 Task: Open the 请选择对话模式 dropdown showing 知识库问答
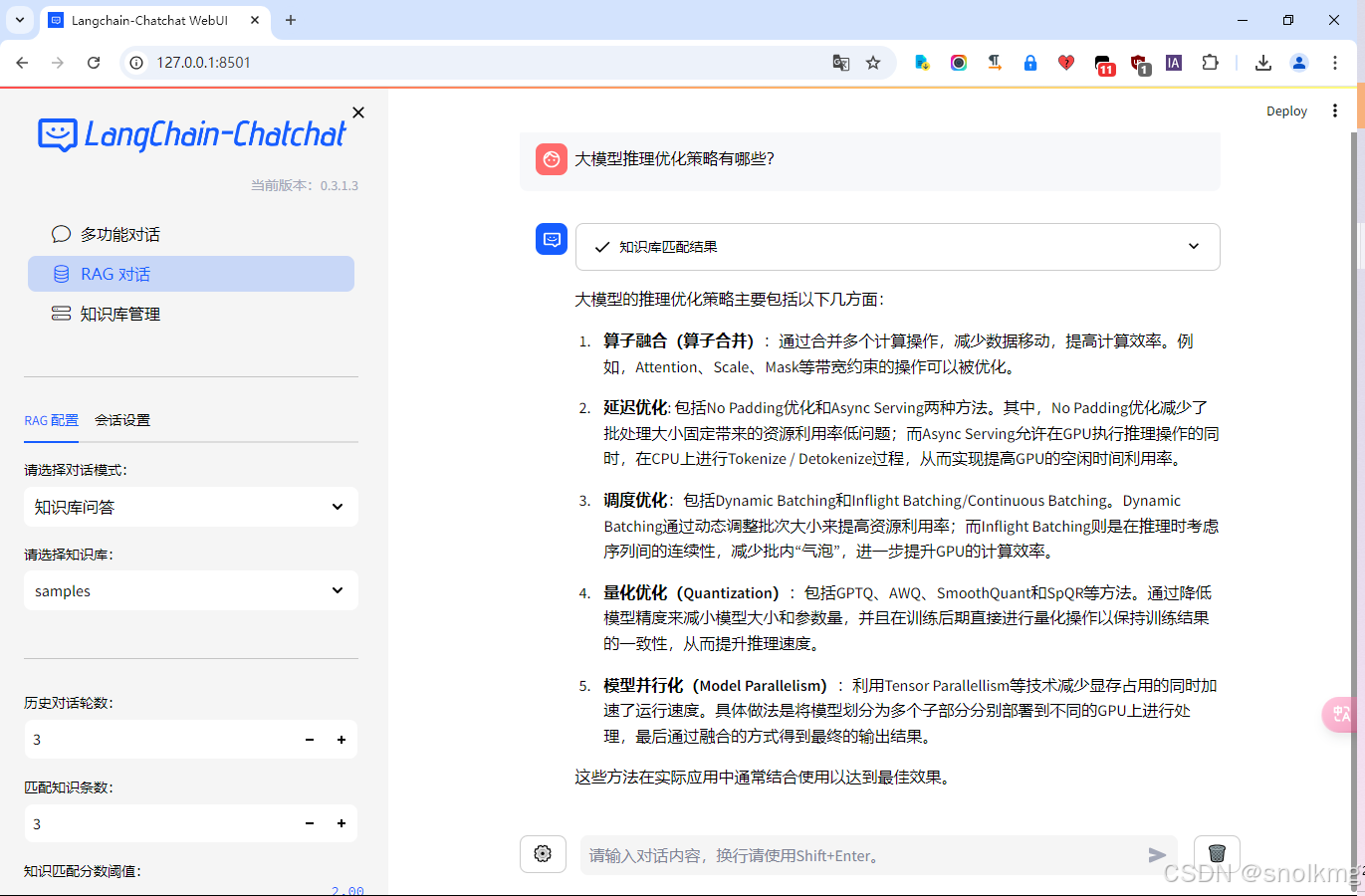tap(190, 507)
